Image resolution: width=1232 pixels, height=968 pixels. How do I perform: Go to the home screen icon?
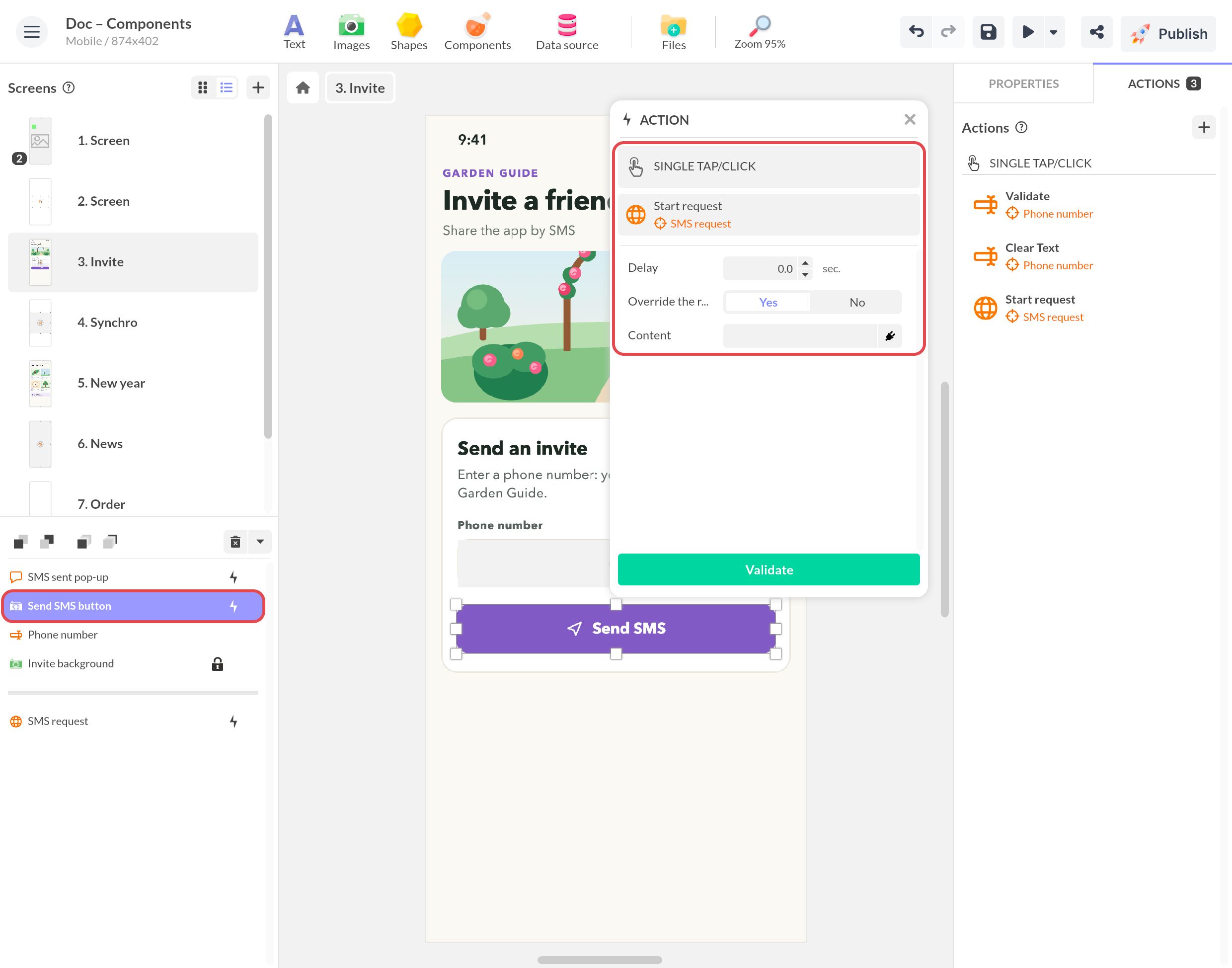[x=303, y=88]
